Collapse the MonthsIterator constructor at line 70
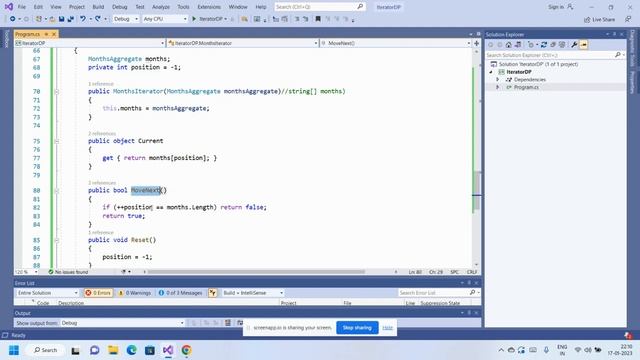This screenshot has height=360, width=640. (57, 91)
